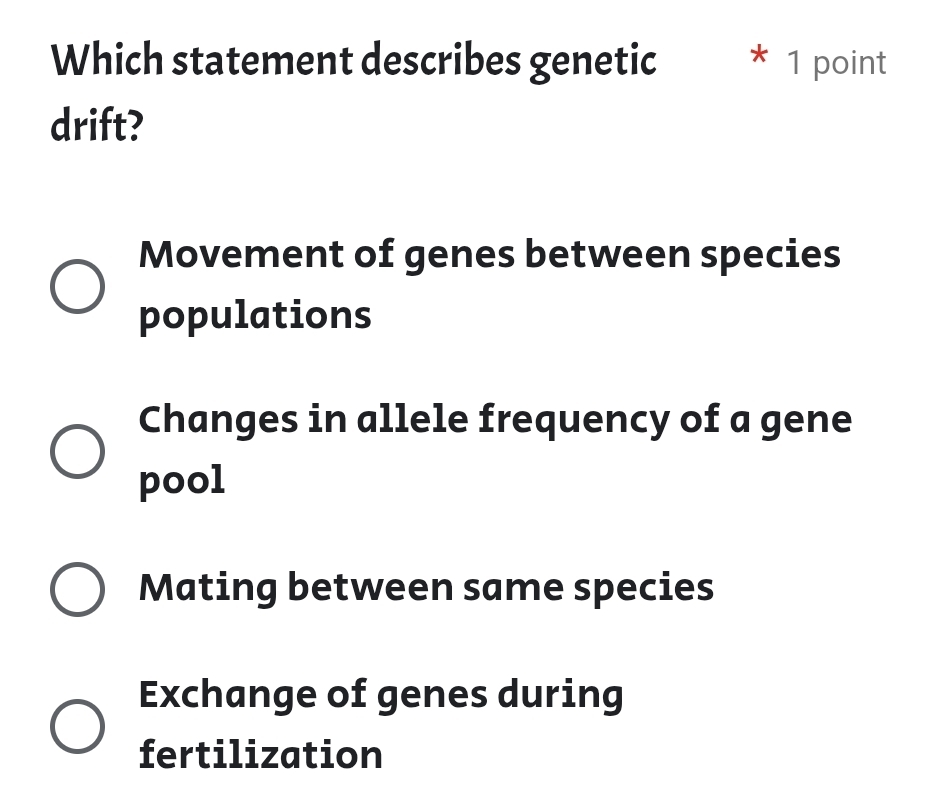Image resolution: width=931 pixels, height=809 pixels.
Task: Click the label text 'populations'
Action: click(x=254, y=315)
